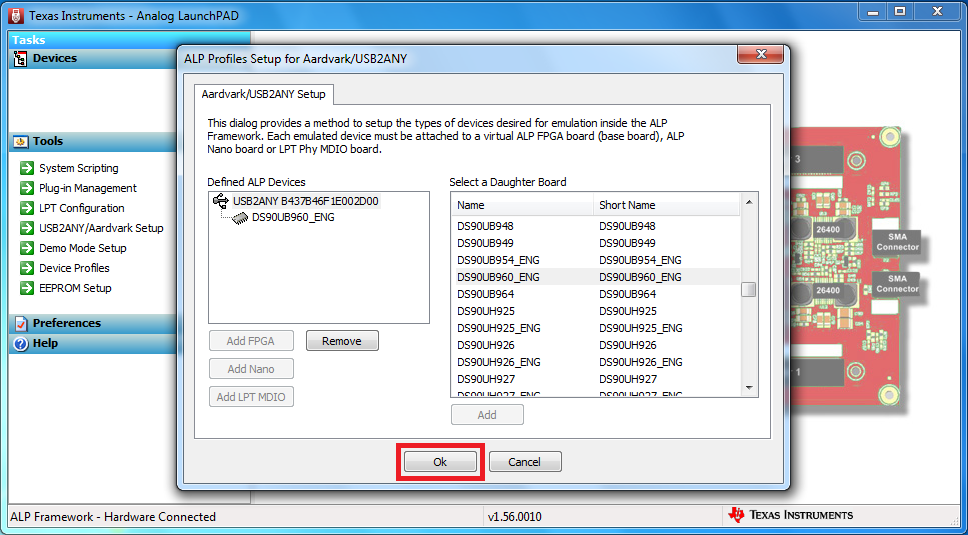The image size is (968, 535).
Task: Click the Remove button
Action: (x=342, y=341)
